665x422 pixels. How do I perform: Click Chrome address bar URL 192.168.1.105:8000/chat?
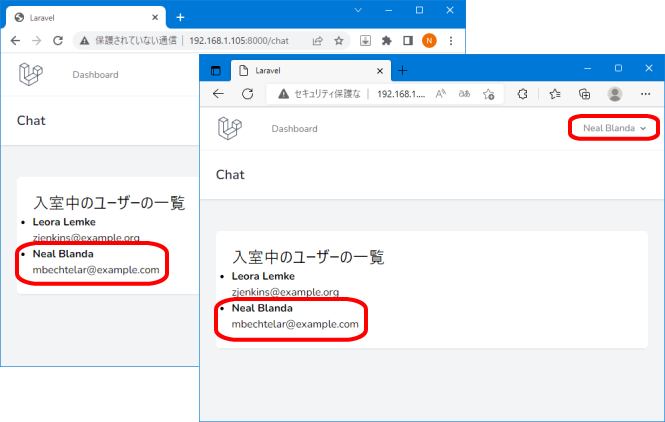[239, 41]
